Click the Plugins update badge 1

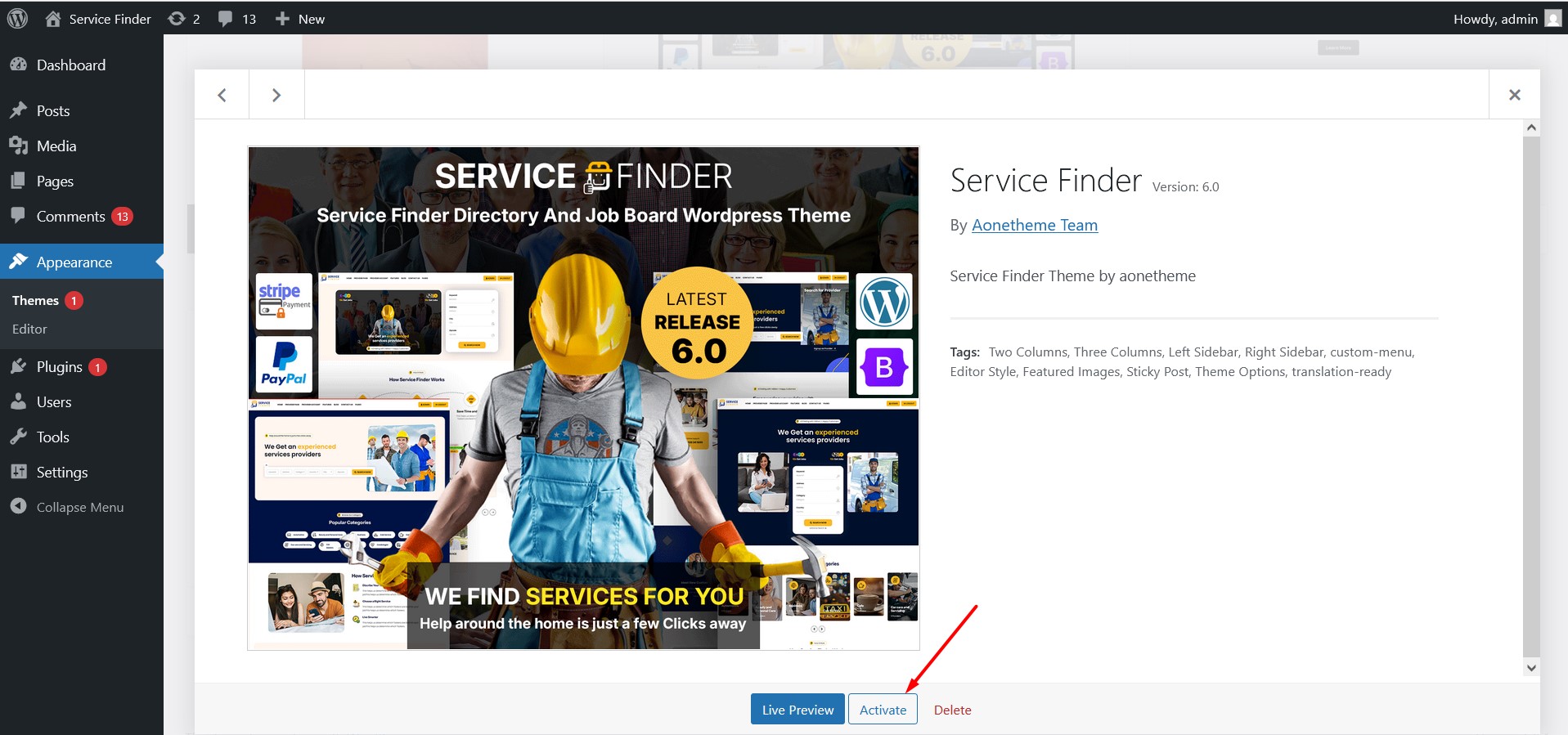tap(97, 367)
